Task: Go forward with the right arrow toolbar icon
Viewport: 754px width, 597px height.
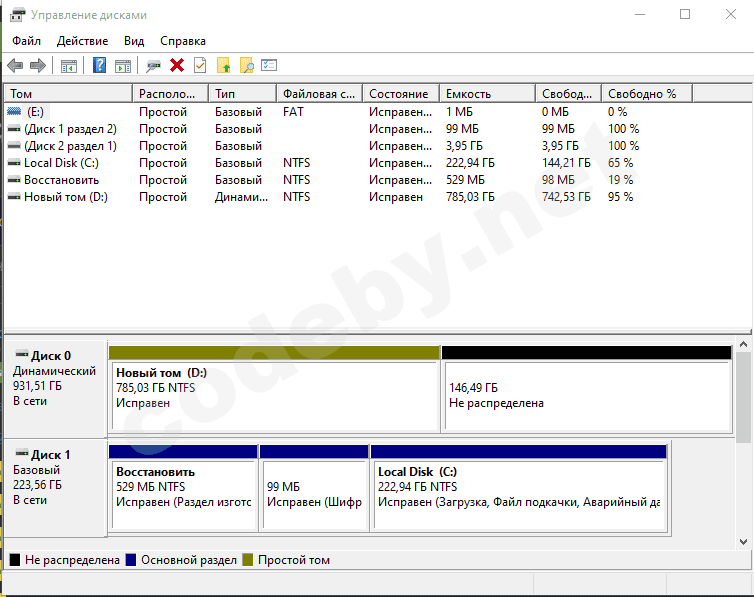Action: (38, 65)
